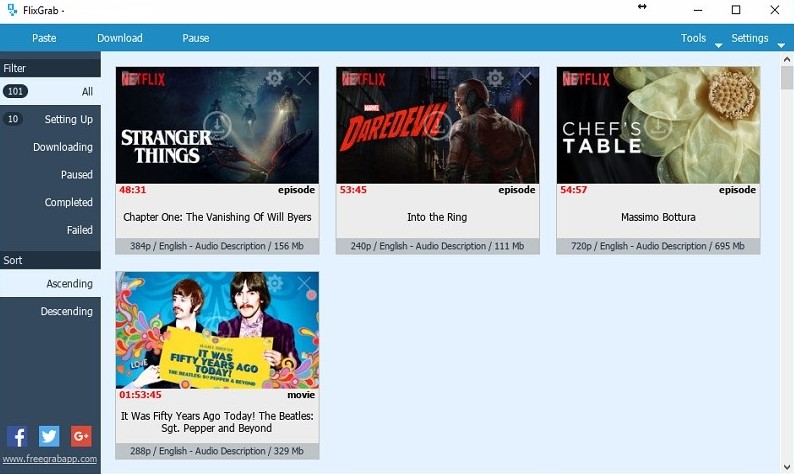The height and width of the screenshot is (474, 794).
Task: Select the Daredevil thumbnail
Action: coord(438,125)
